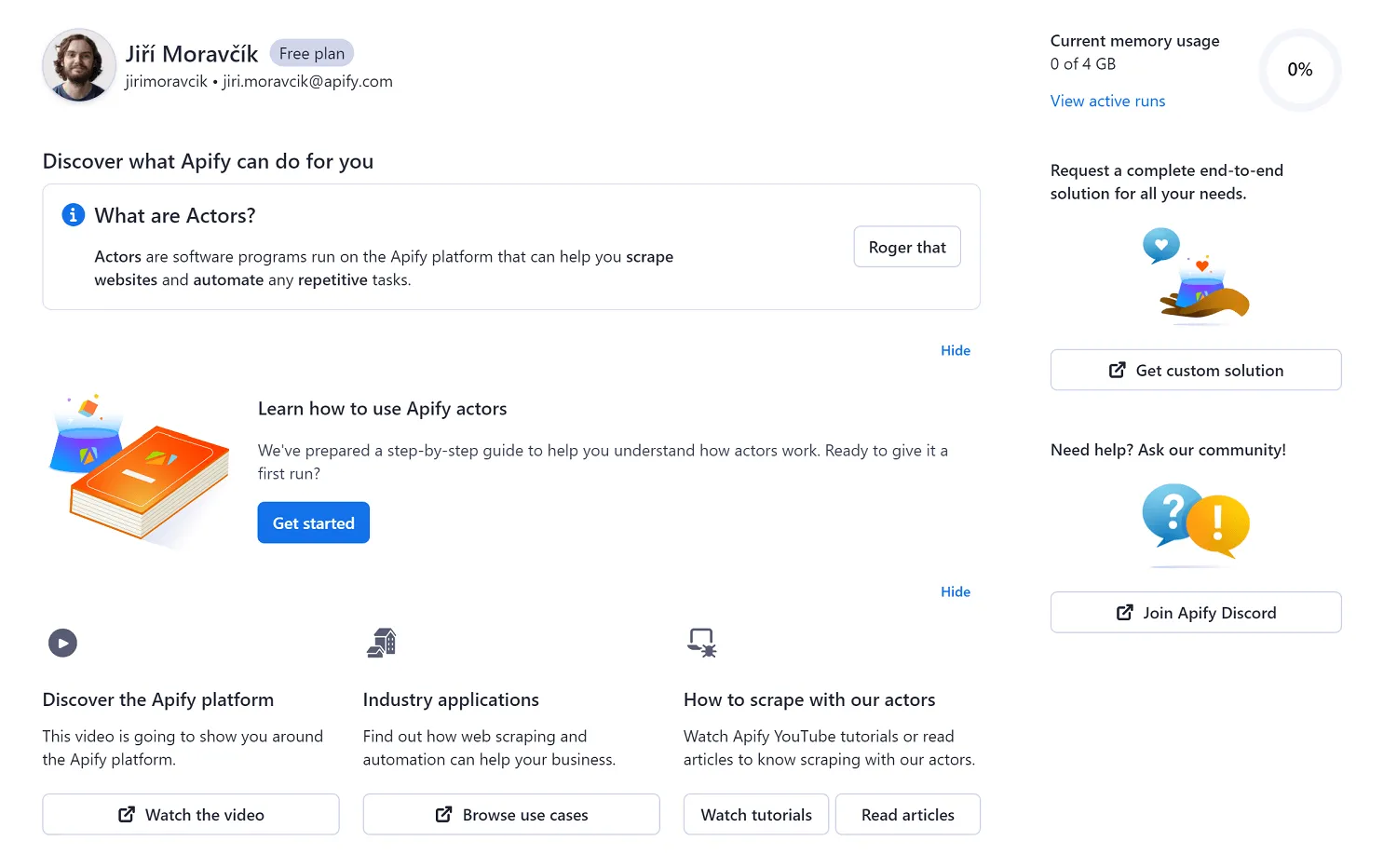
Task: Click the email jiri.moravcik@apify.com
Action: tap(307, 82)
